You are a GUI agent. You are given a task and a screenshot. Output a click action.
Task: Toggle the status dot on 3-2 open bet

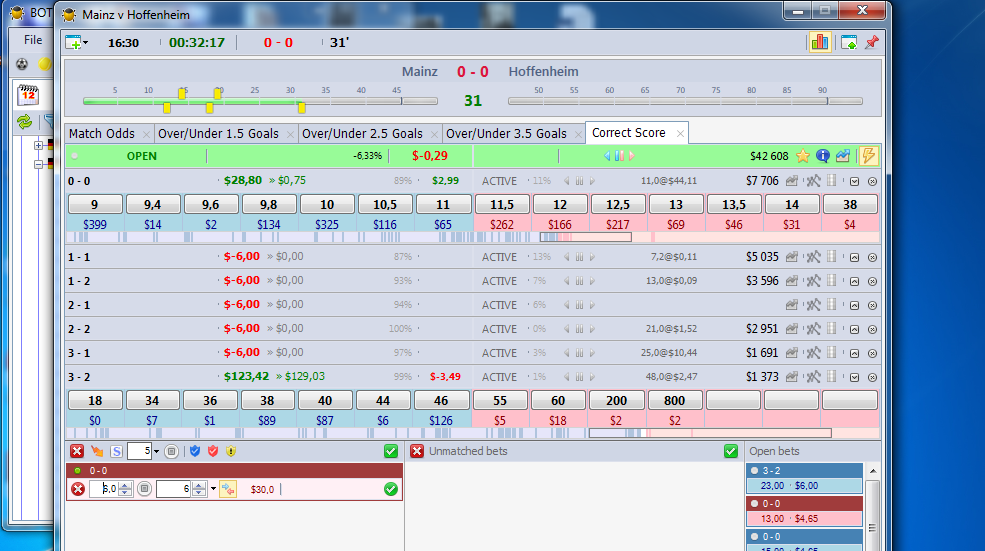[754, 471]
